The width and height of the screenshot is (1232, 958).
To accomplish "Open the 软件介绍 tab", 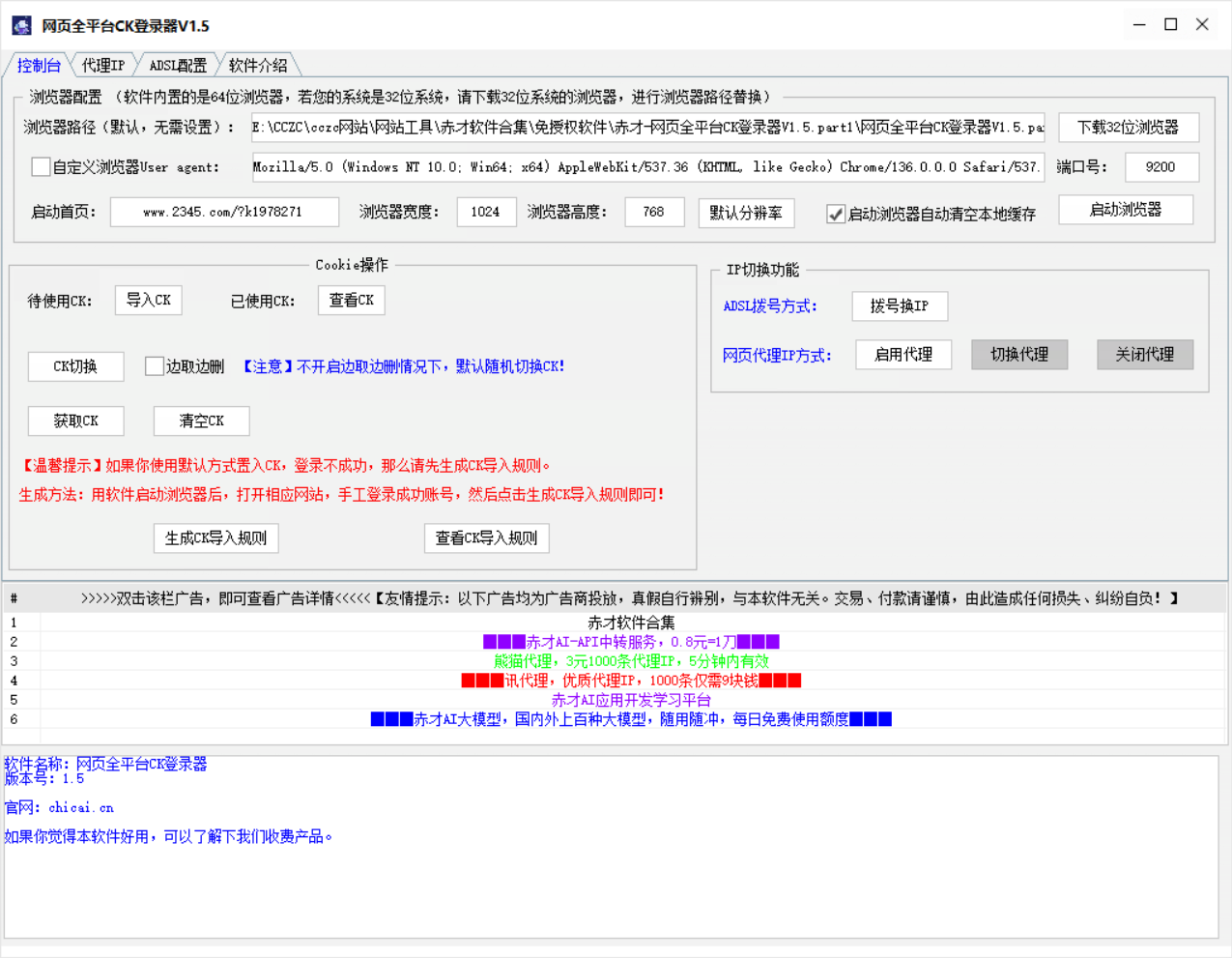I will [258, 66].
